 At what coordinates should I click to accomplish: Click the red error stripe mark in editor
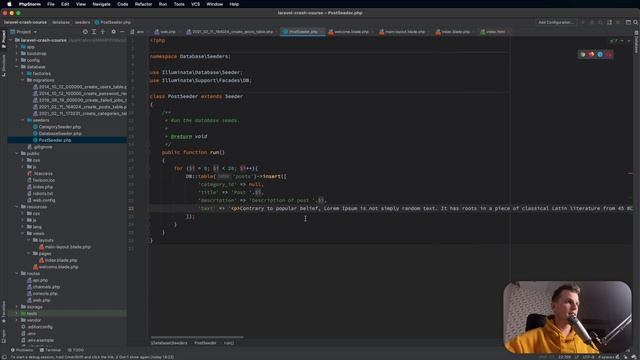click(x=630, y=173)
